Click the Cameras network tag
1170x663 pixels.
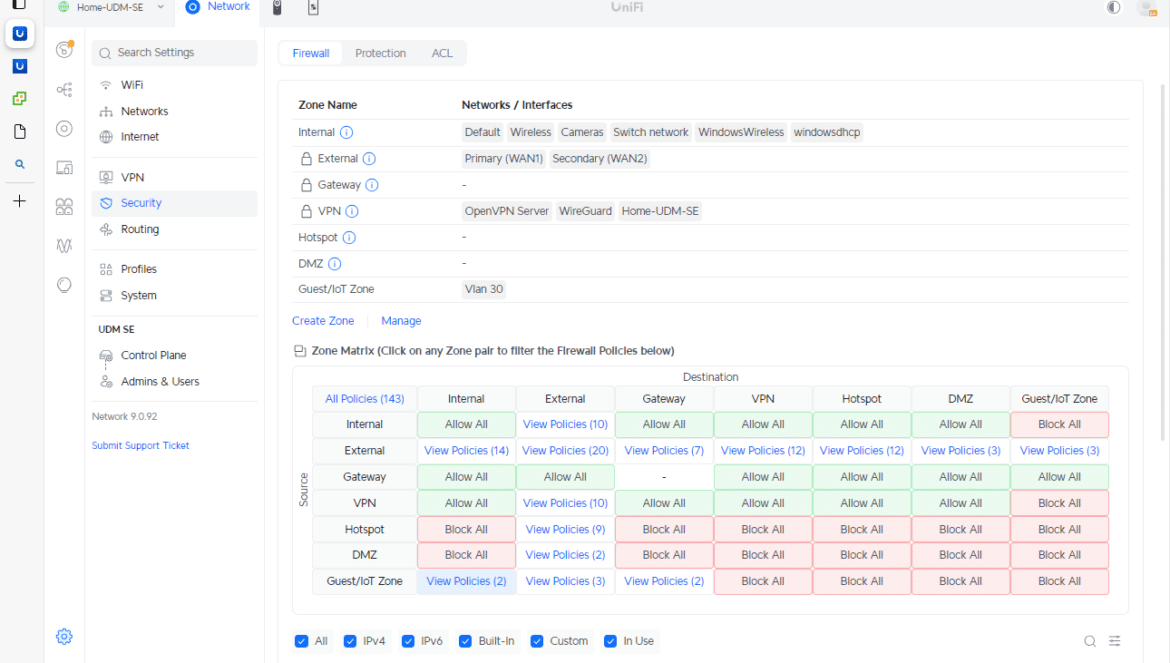coord(582,133)
